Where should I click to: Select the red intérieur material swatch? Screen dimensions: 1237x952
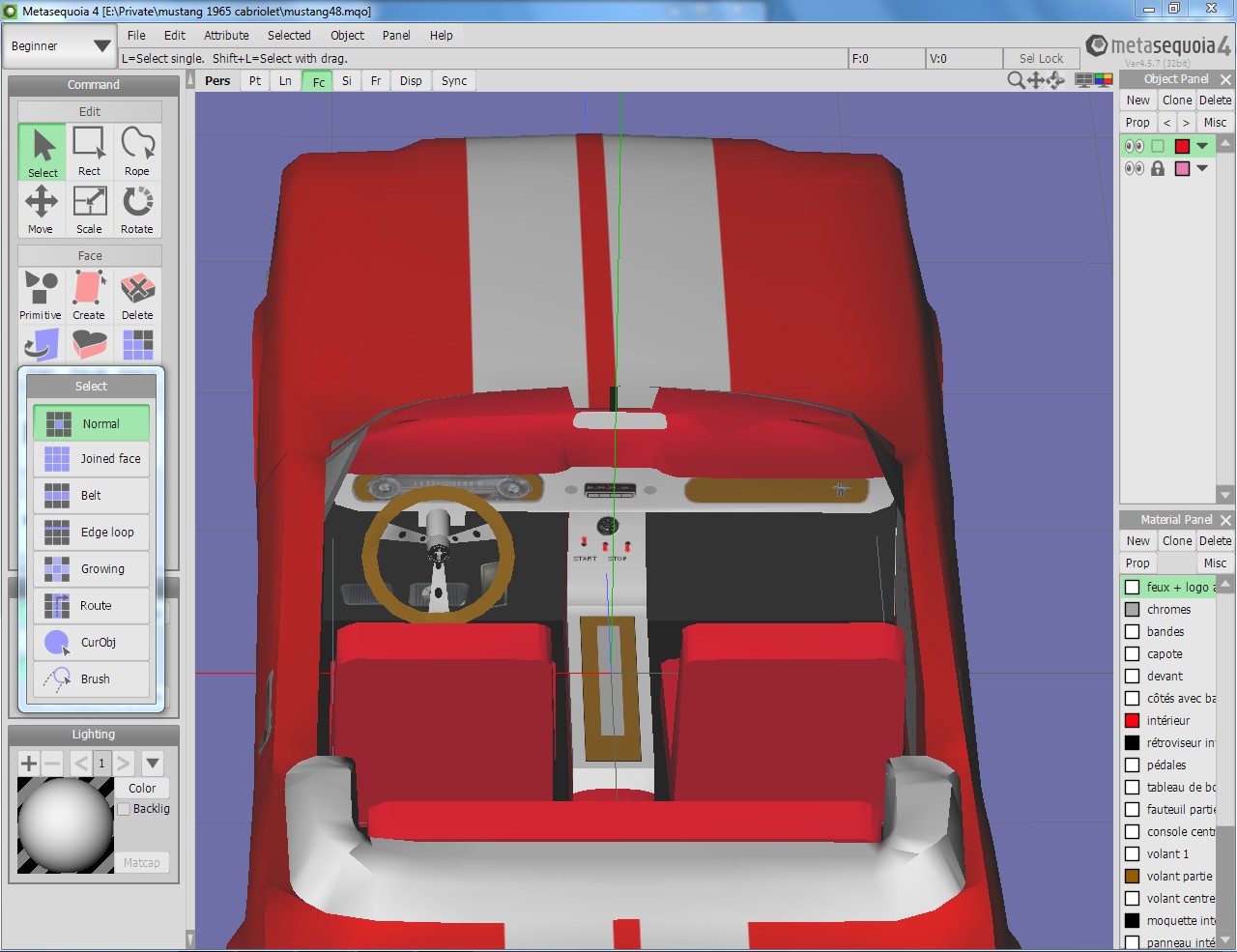point(1133,720)
